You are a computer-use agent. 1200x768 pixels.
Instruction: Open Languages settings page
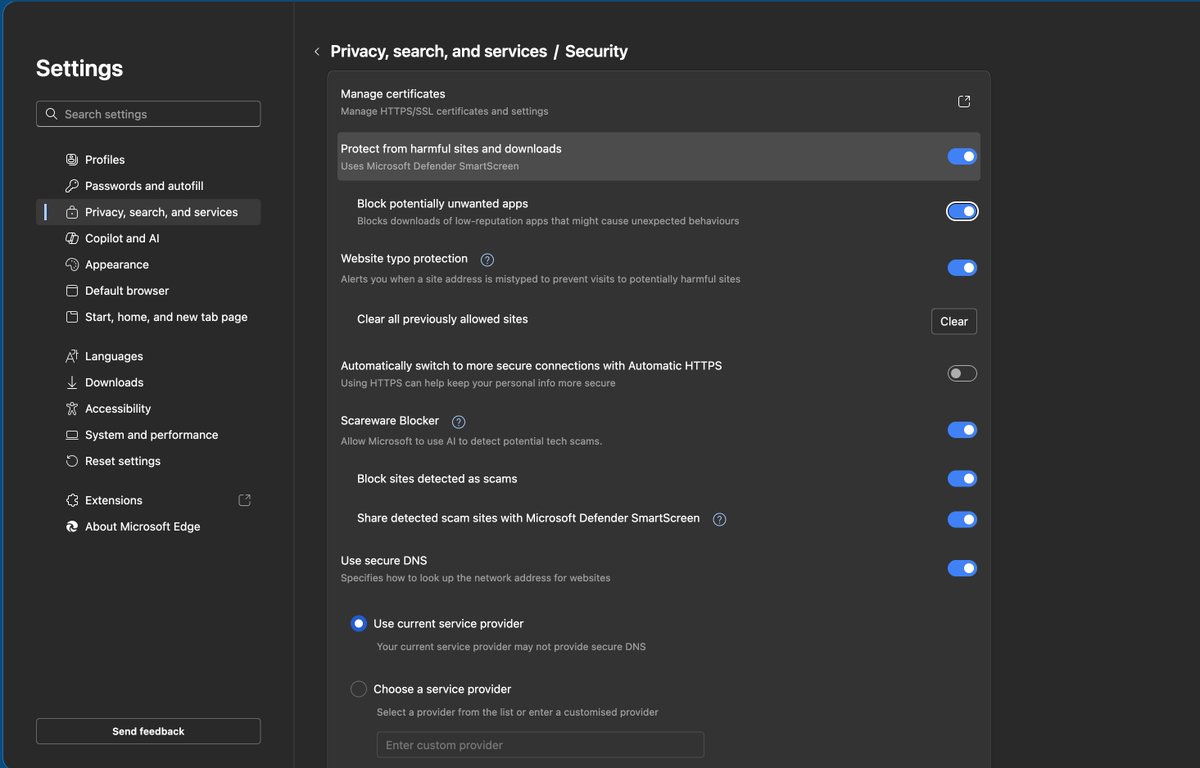click(148, 356)
